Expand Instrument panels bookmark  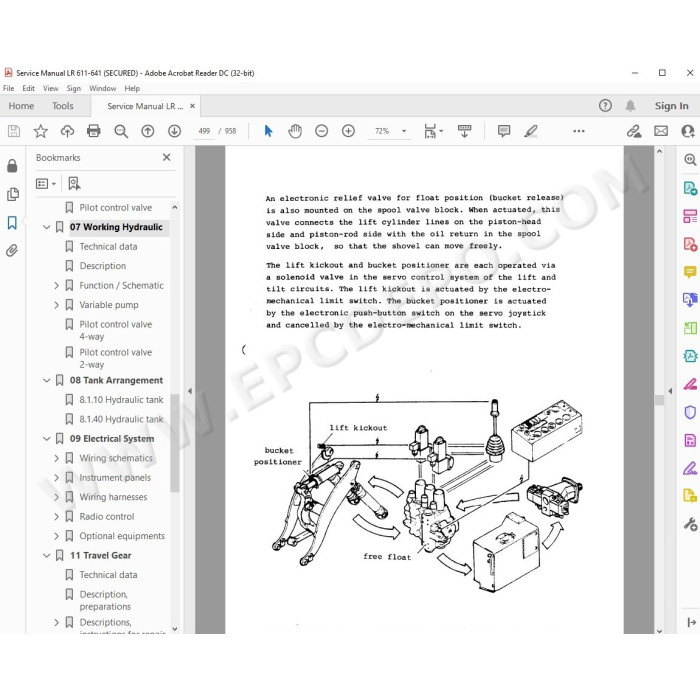click(x=56, y=478)
